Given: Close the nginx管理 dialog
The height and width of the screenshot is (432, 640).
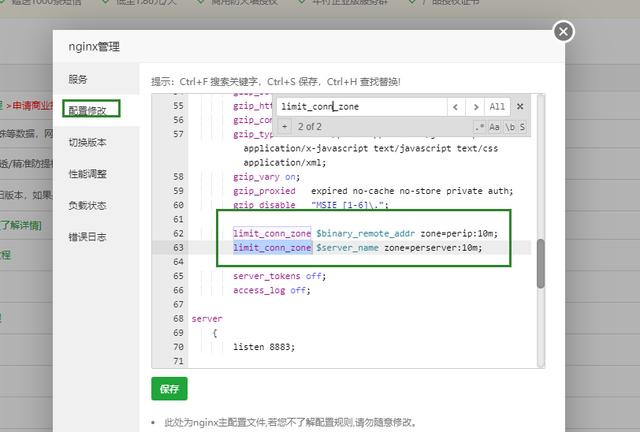Looking at the screenshot, I should point(563,32).
